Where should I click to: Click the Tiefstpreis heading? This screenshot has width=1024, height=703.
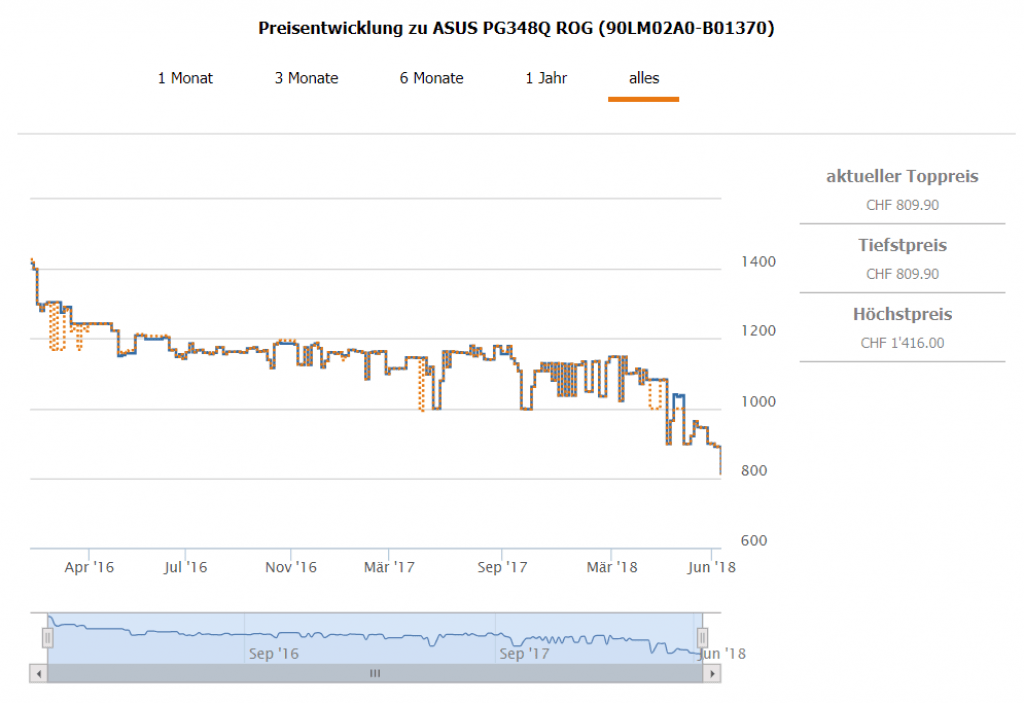(902, 246)
